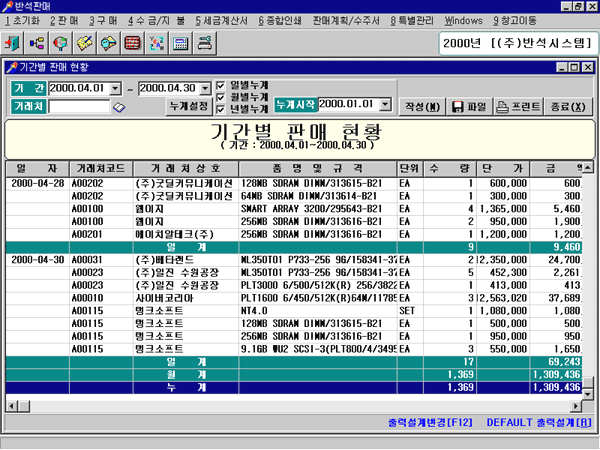Click the printer toolbar icon
600x450 pixels.
tap(205, 43)
